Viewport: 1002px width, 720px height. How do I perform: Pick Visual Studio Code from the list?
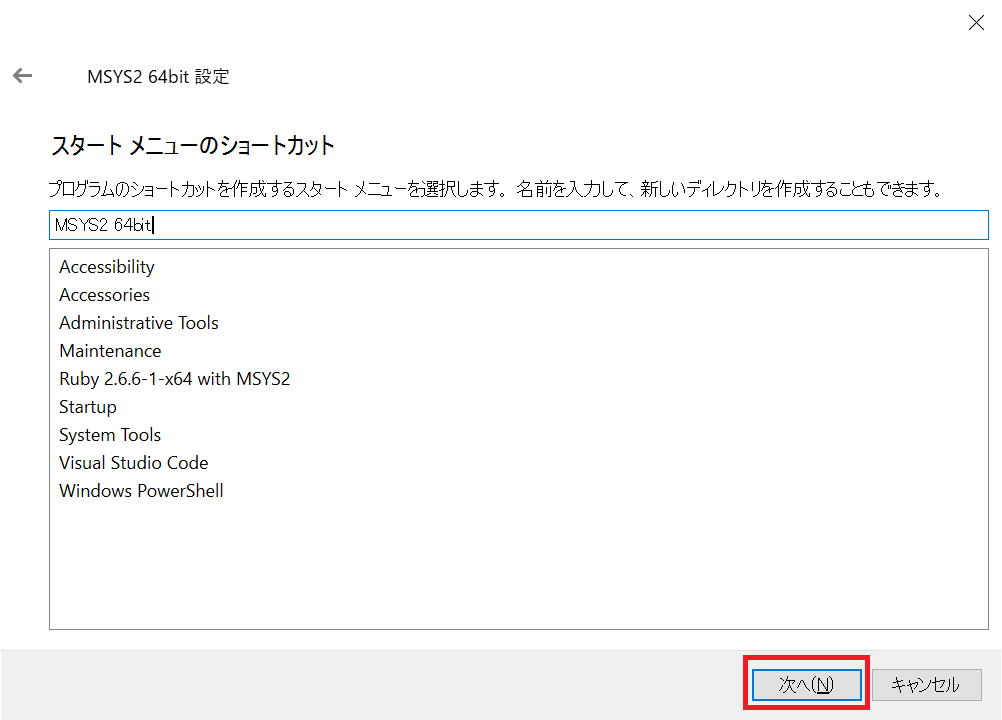[134, 463]
